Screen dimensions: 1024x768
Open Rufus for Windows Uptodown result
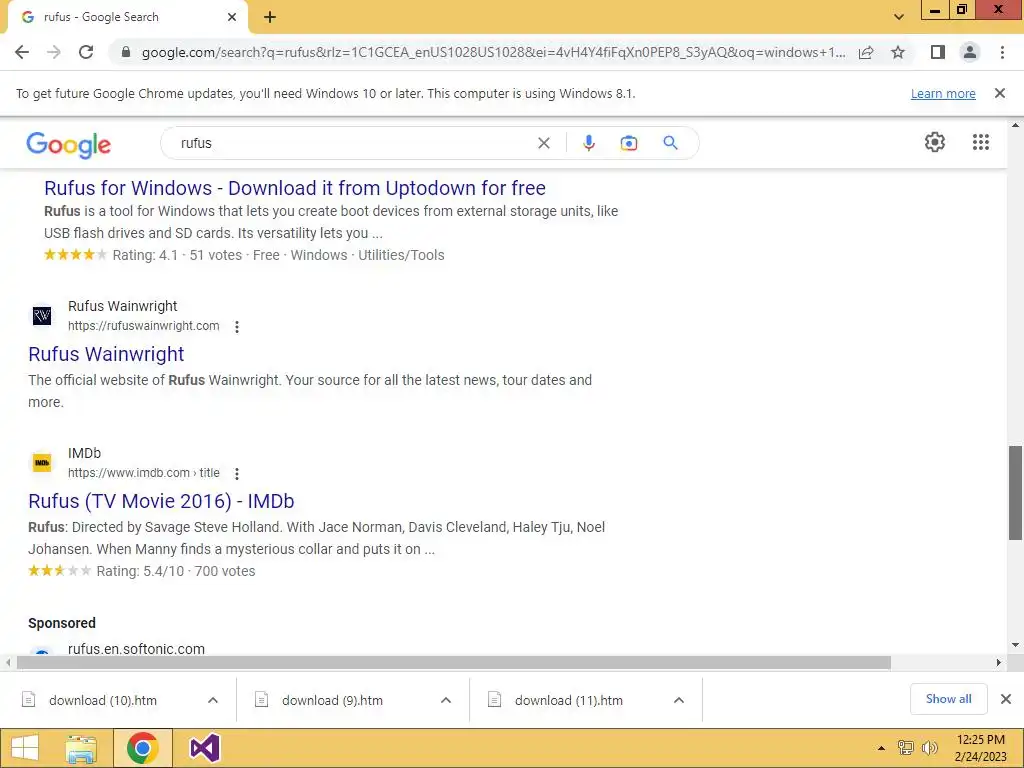point(295,188)
